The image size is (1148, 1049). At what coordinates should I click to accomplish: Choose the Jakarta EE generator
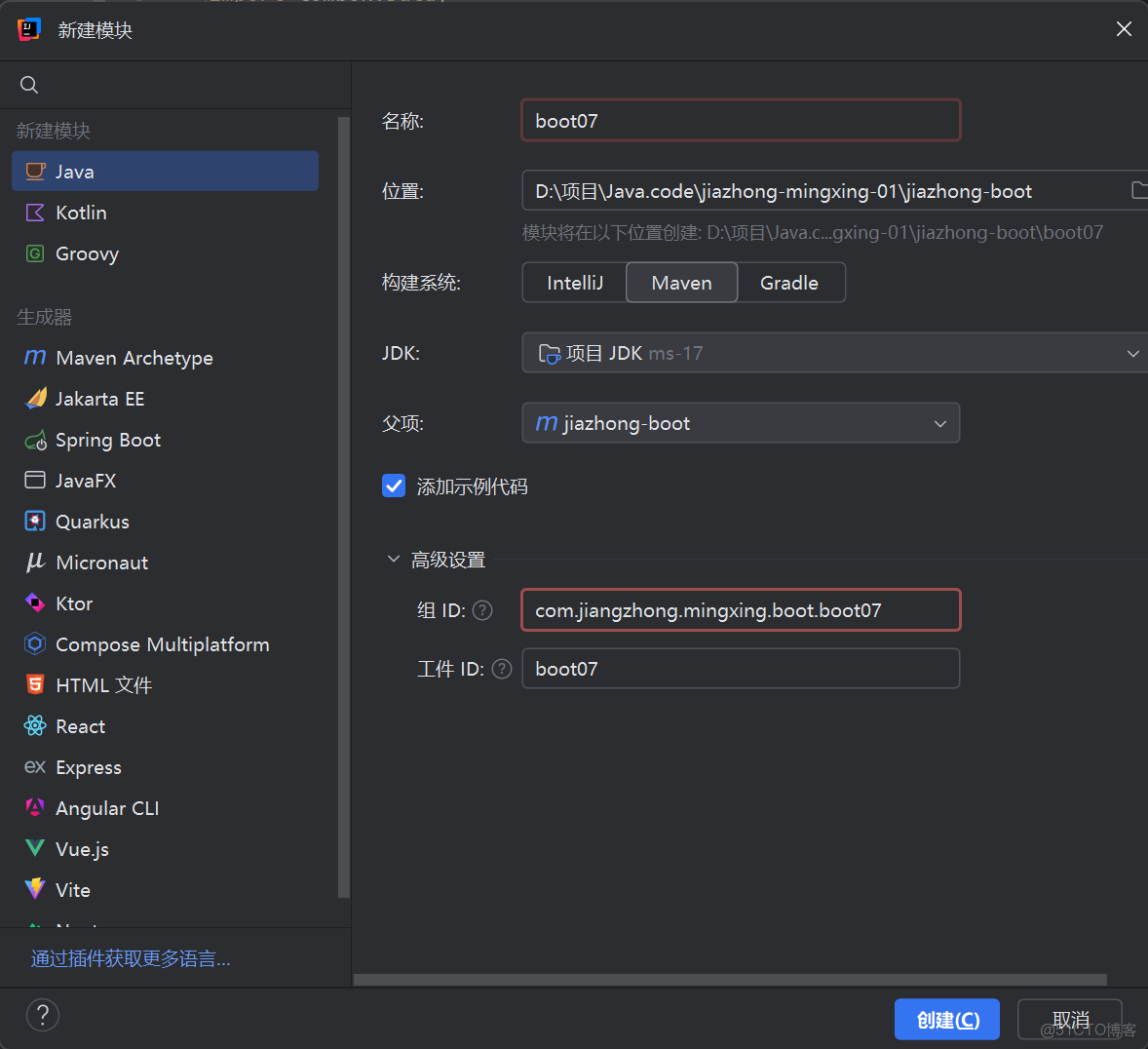coord(97,399)
